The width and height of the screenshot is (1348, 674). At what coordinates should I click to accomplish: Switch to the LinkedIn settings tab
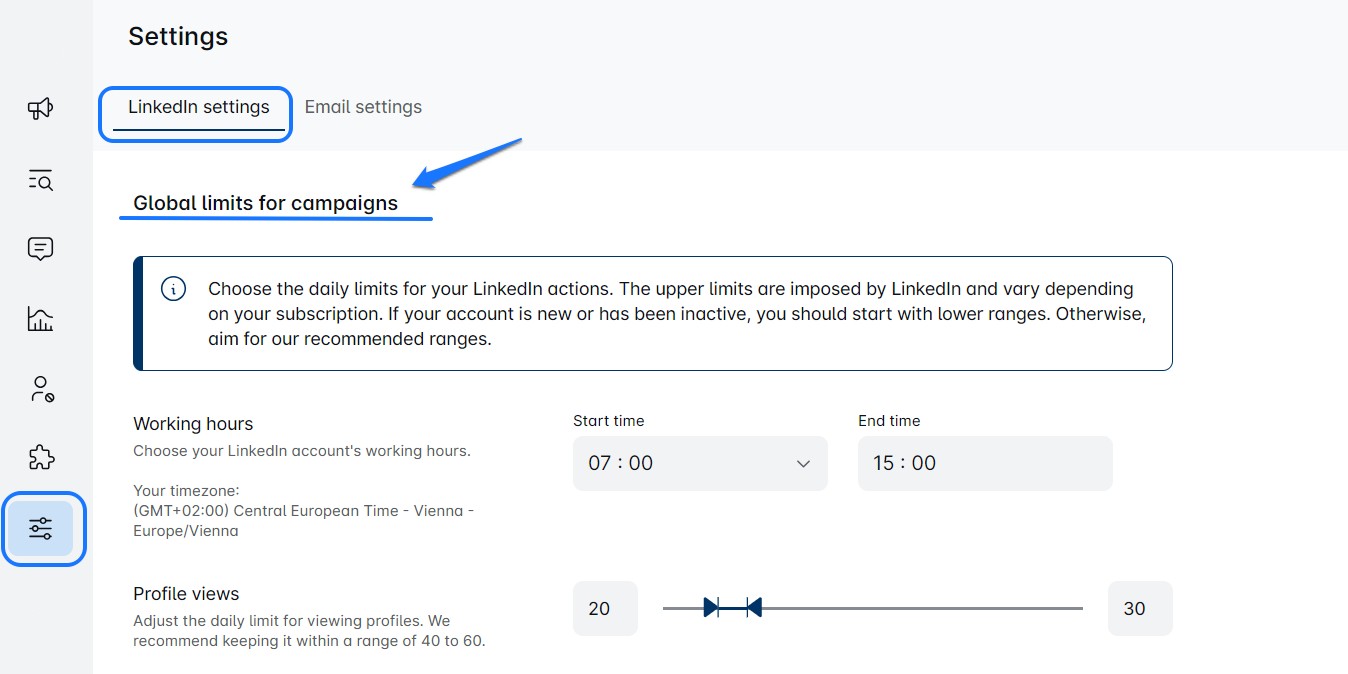[198, 107]
